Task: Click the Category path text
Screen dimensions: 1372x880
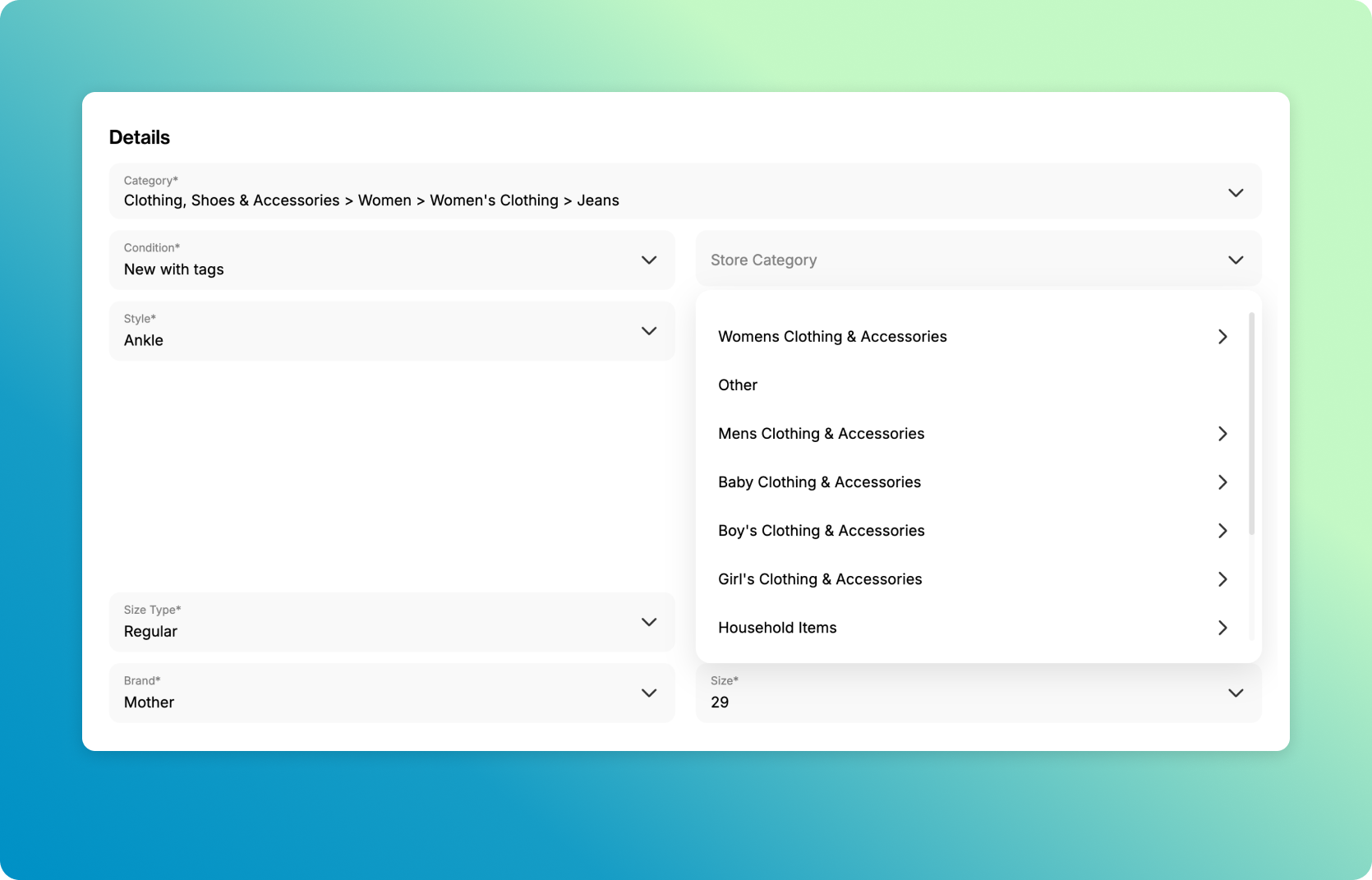Action: coord(371,200)
